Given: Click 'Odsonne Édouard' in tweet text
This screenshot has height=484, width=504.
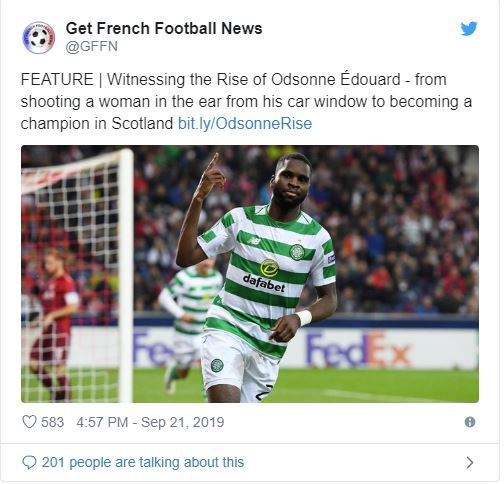Looking at the screenshot, I should (336, 79).
